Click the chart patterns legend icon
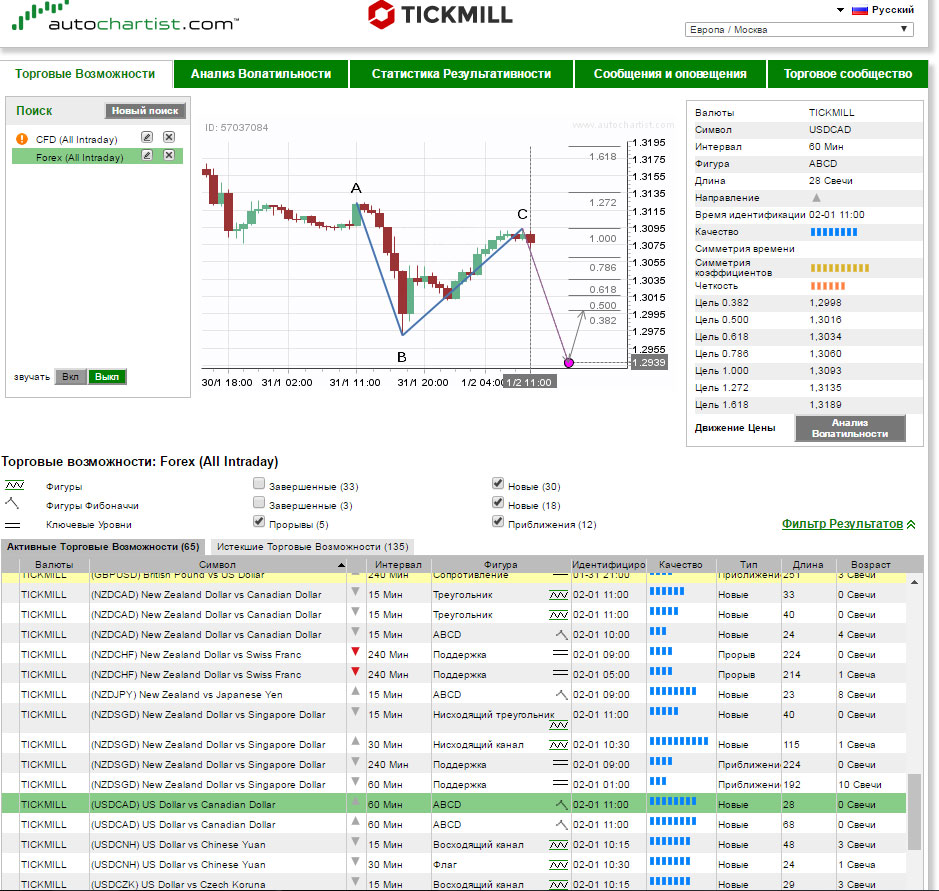This screenshot has width=939, height=891. (14, 485)
